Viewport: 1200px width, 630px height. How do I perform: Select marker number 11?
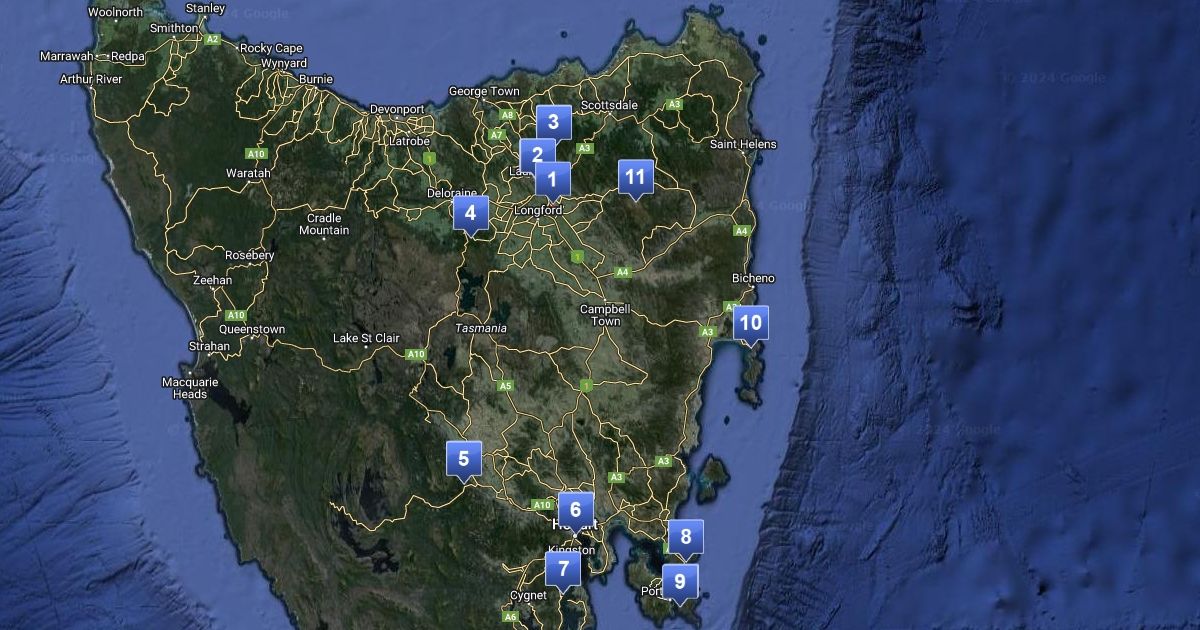click(x=634, y=177)
